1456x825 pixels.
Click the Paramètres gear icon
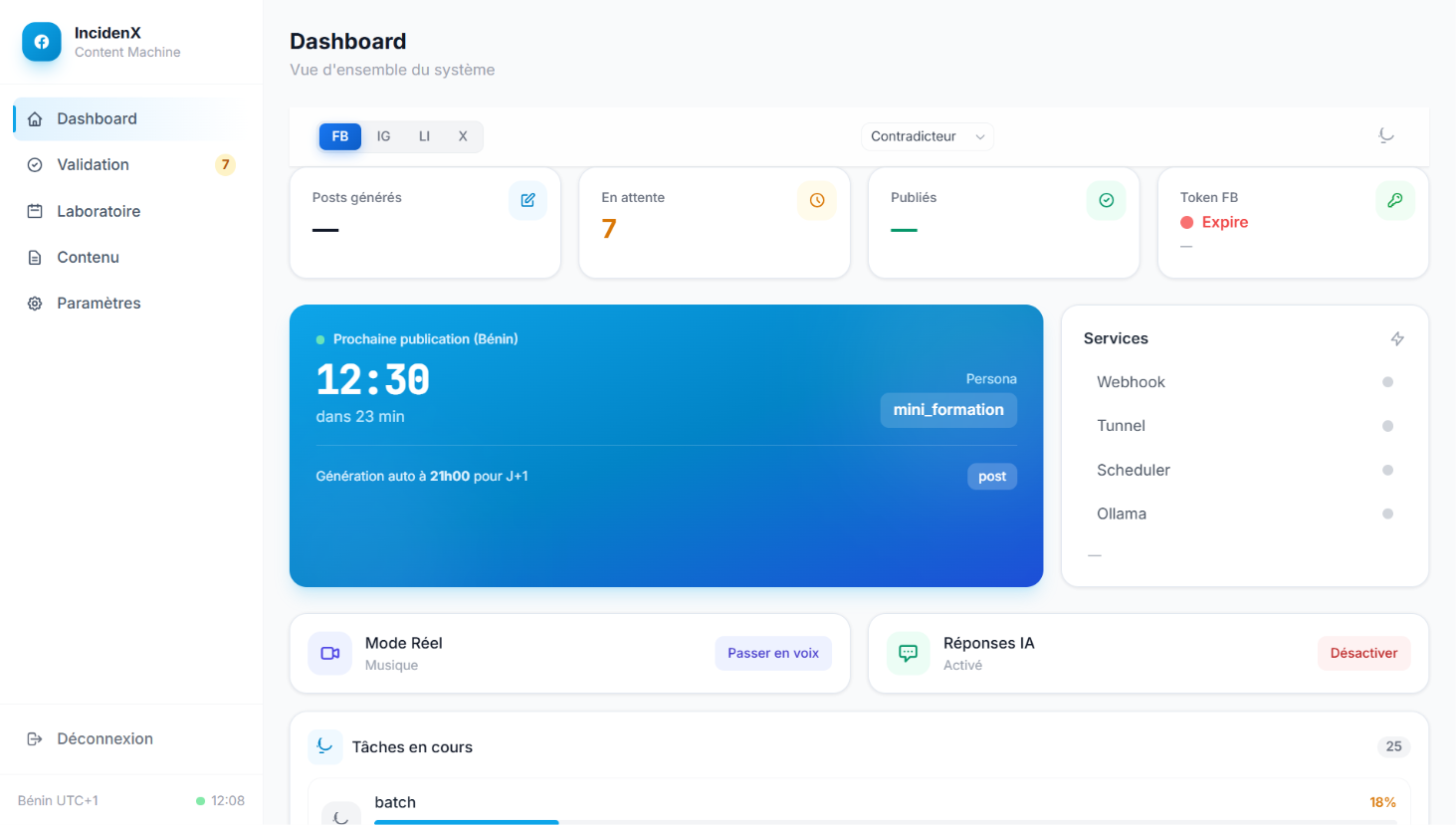pos(35,304)
